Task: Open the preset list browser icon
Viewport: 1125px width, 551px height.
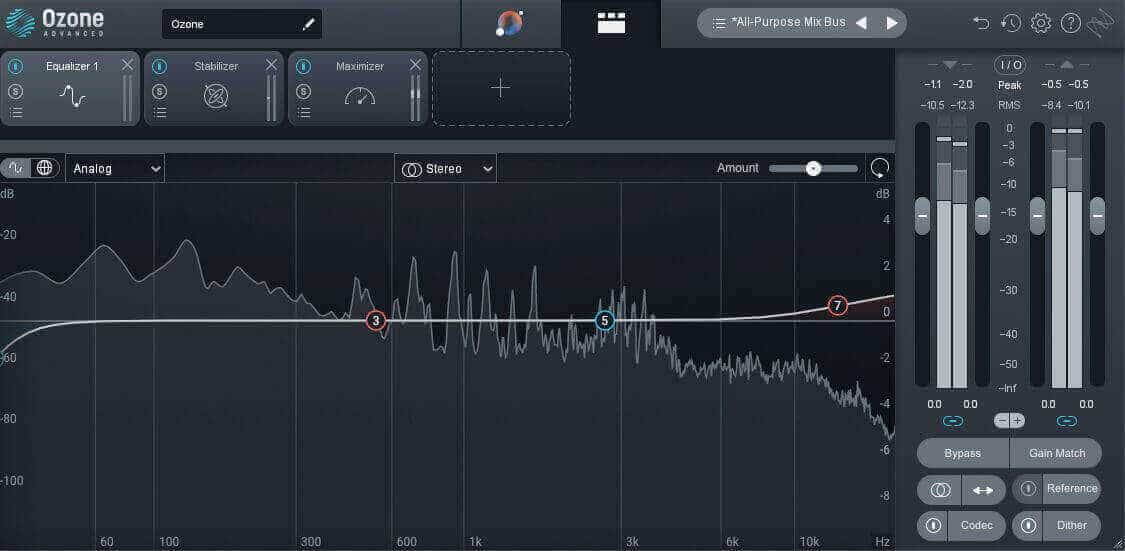Action: point(719,23)
